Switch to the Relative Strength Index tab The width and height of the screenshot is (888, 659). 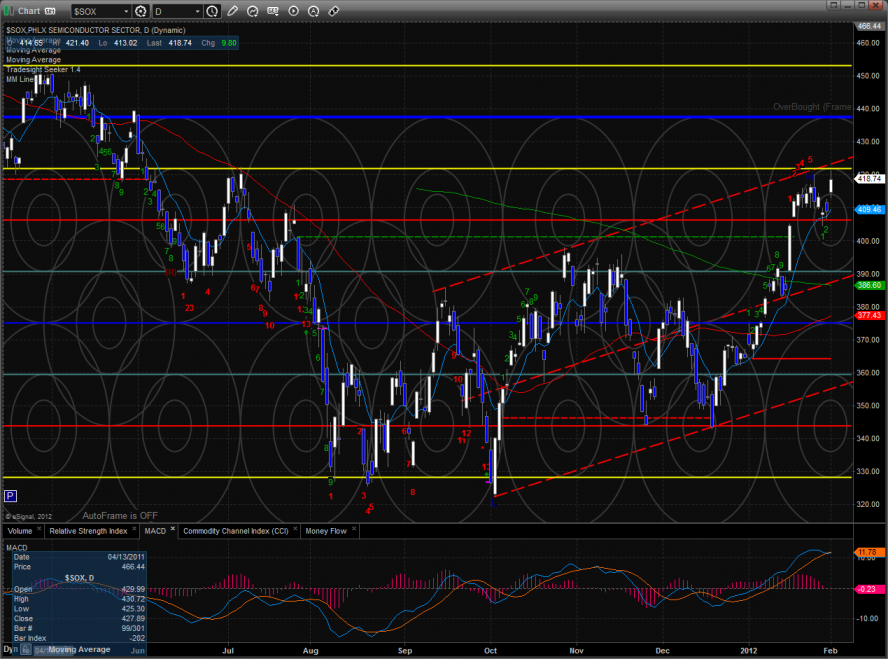88,531
